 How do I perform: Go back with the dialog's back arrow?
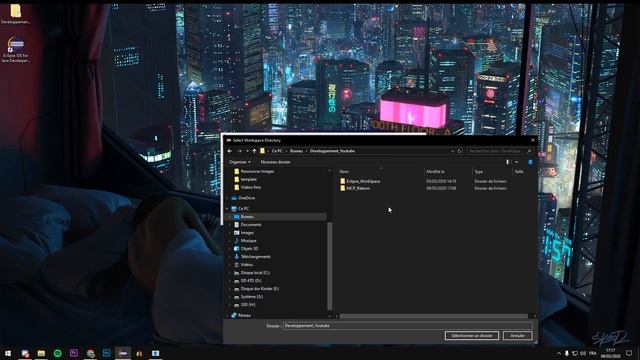230,151
